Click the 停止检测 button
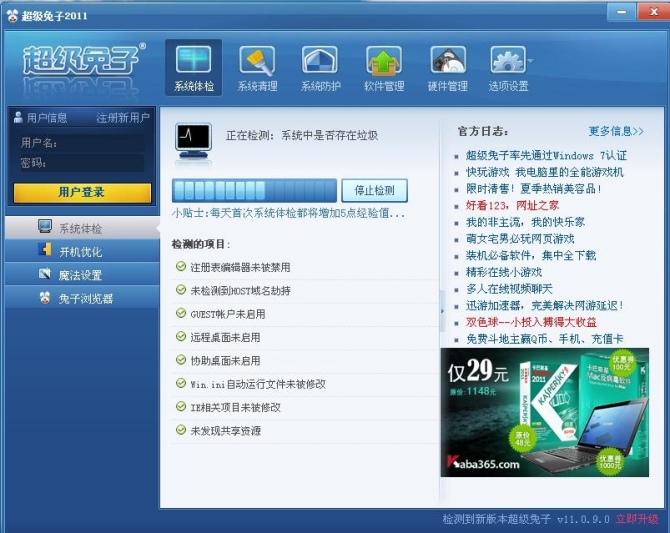Image resolution: width=670 pixels, height=533 pixels. click(374, 190)
